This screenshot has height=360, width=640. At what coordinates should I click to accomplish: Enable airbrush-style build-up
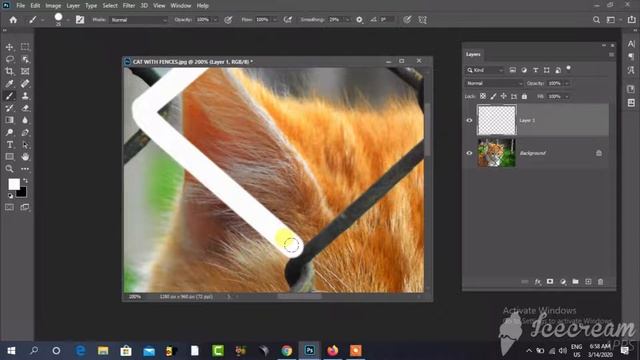[x=288, y=20]
